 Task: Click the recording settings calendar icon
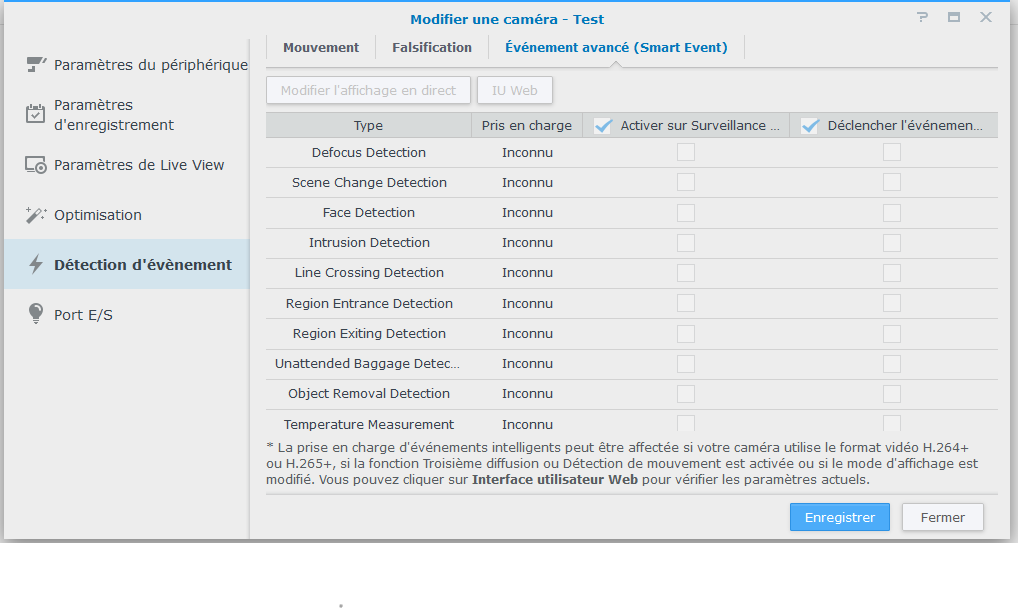click(36, 115)
